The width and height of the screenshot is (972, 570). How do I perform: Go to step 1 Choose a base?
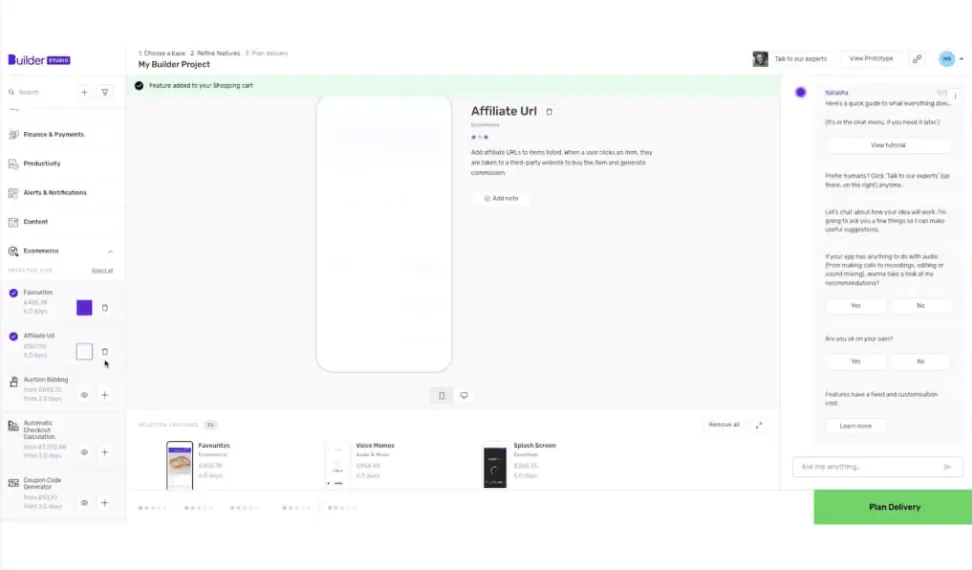162,53
